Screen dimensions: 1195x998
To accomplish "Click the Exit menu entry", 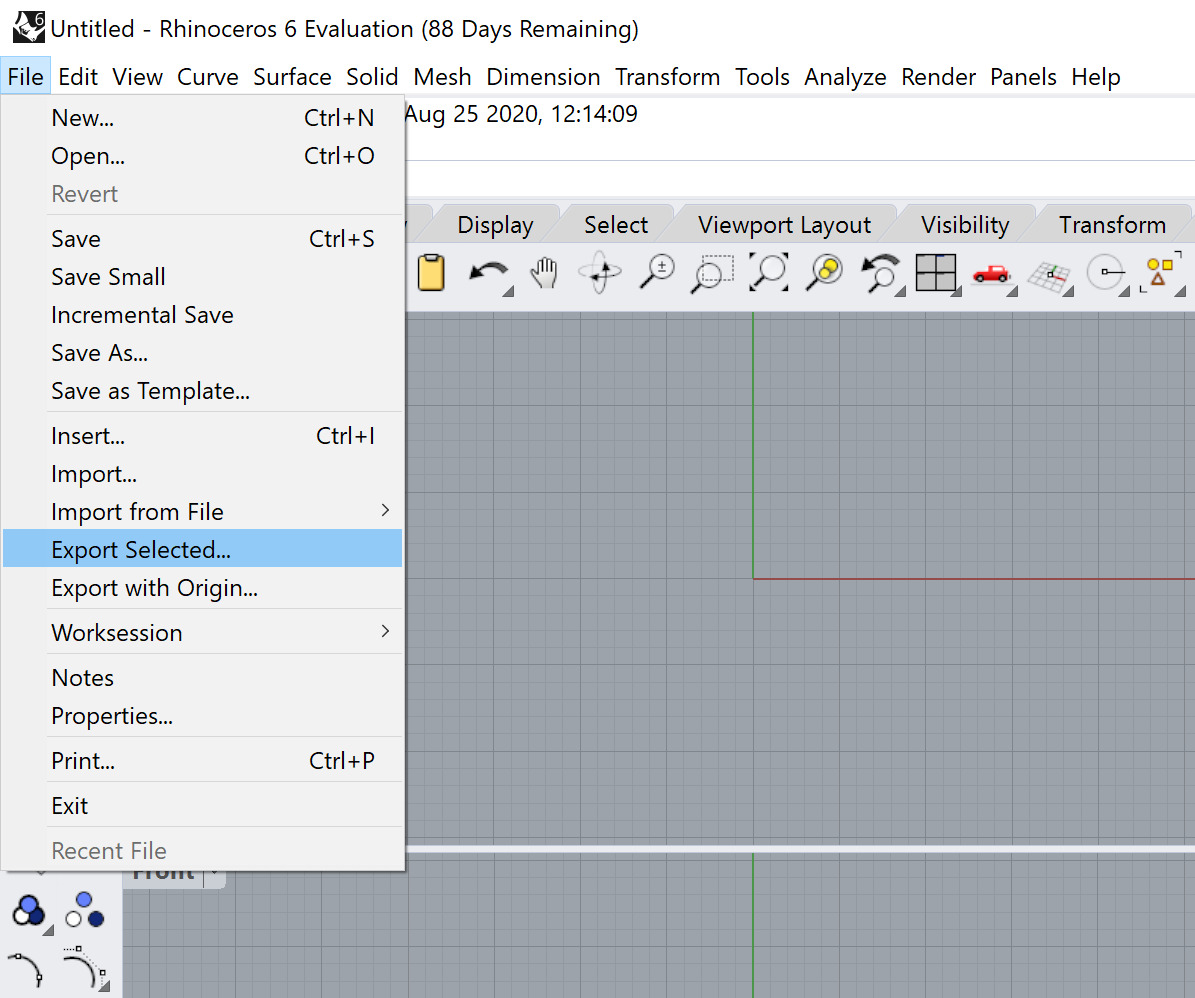I will [x=70, y=806].
